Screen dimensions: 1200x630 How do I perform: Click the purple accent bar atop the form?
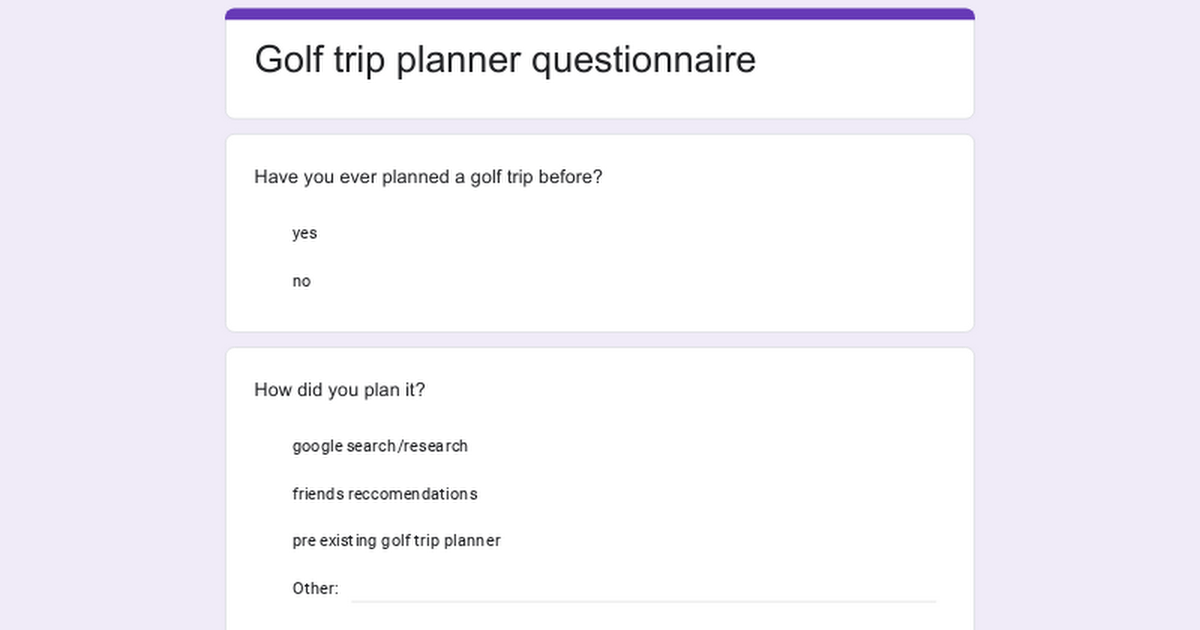(600, 14)
